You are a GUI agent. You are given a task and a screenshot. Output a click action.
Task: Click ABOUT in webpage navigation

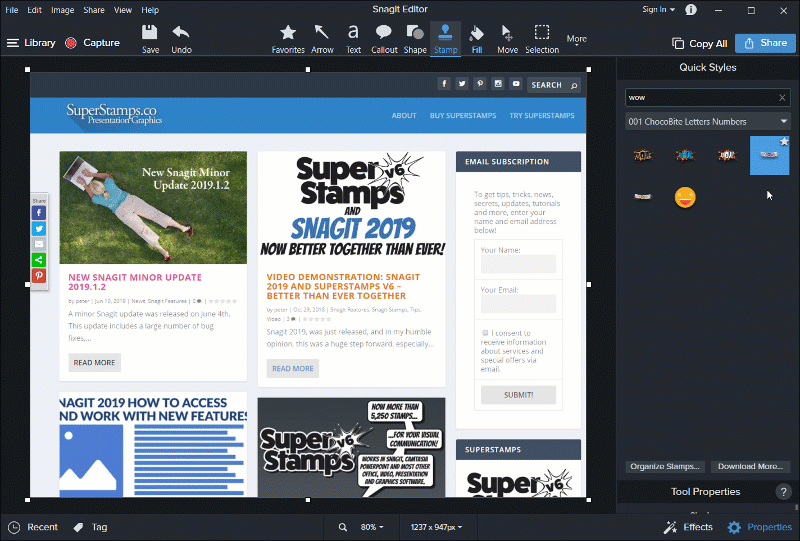(404, 115)
